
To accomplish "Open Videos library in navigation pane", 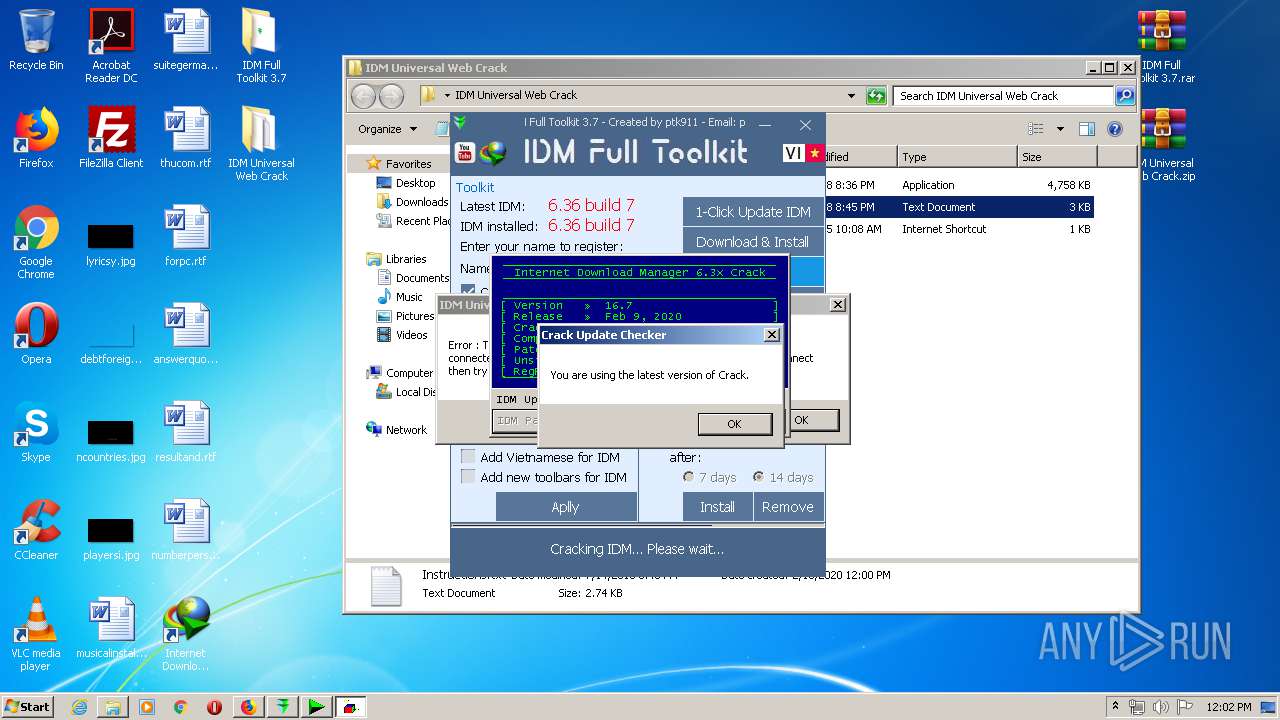I will pyautogui.click(x=402, y=335).
